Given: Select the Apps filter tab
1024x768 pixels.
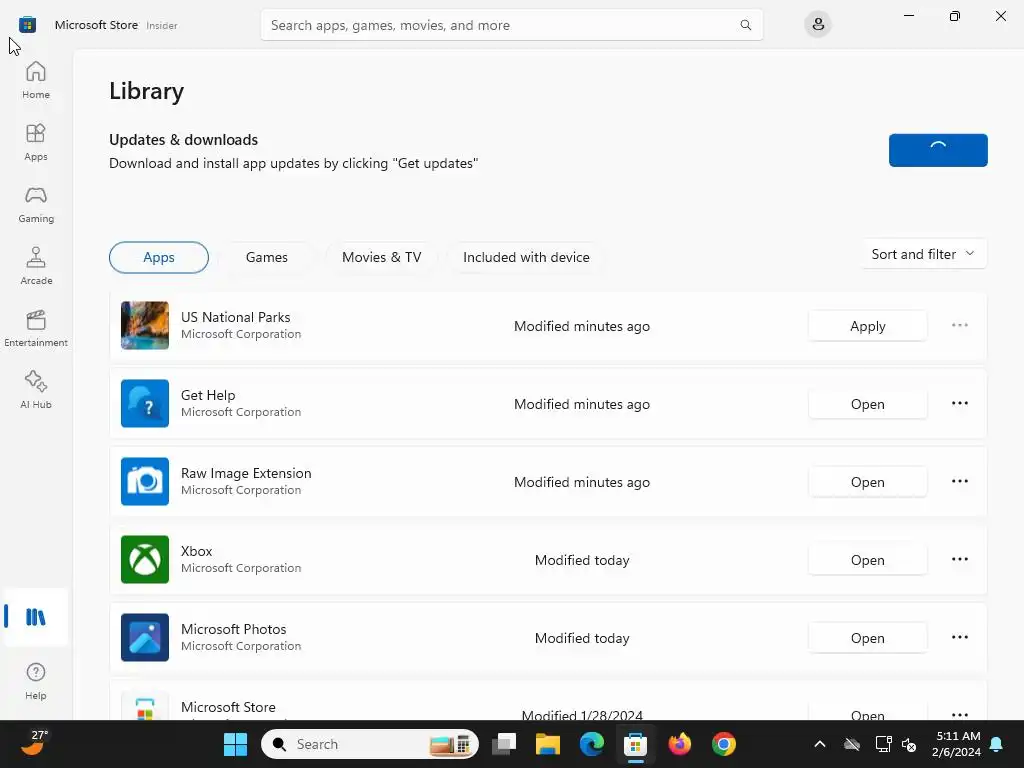Looking at the screenshot, I should (159, 257).
